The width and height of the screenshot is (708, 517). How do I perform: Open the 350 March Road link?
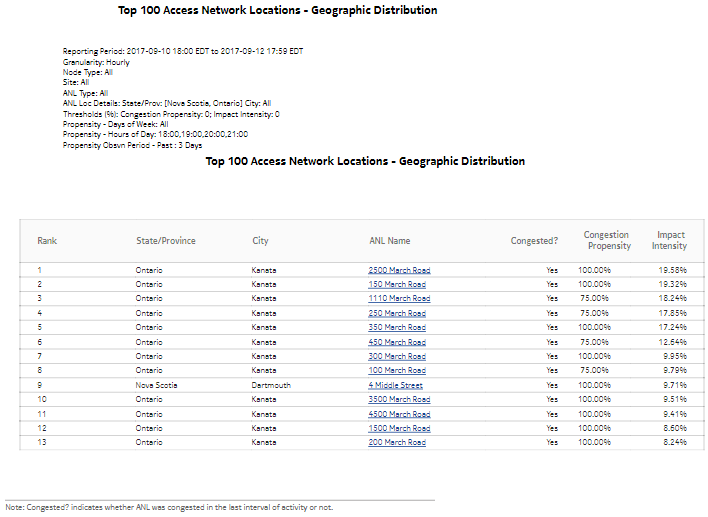397,327
